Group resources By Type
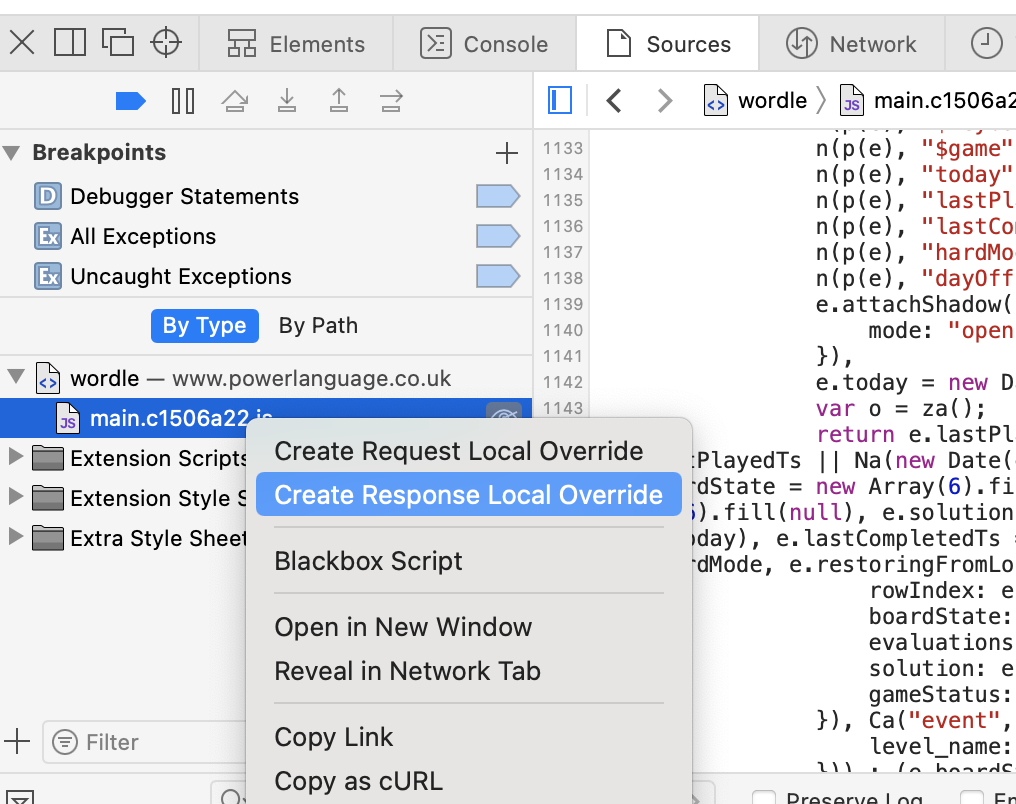The width and height of the screenshot is (1016, 804). pyautogui.click(x=205, y=326)
